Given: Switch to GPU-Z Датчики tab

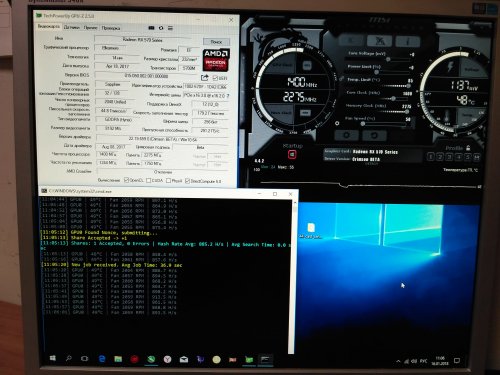Looking at the screenshot, I should pos(71,28).
